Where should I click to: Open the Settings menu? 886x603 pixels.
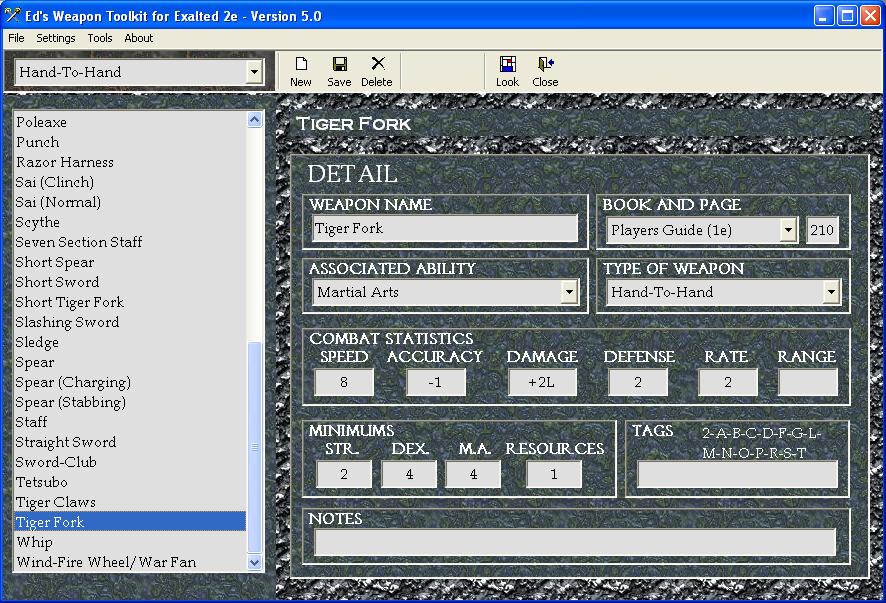coord(55,38)
